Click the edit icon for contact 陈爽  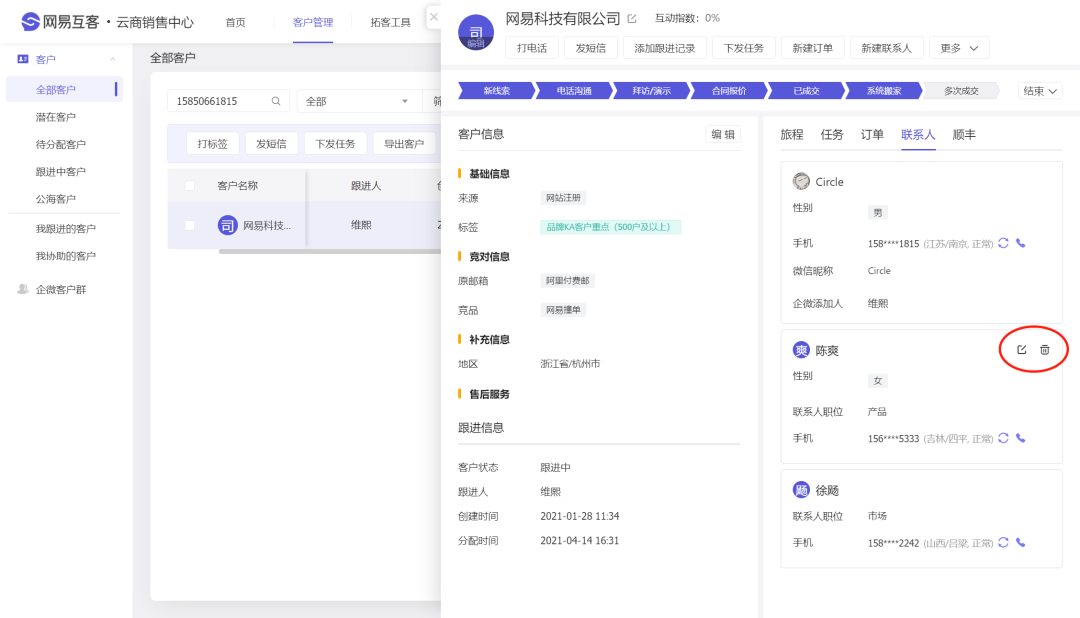click(1021, 350)
